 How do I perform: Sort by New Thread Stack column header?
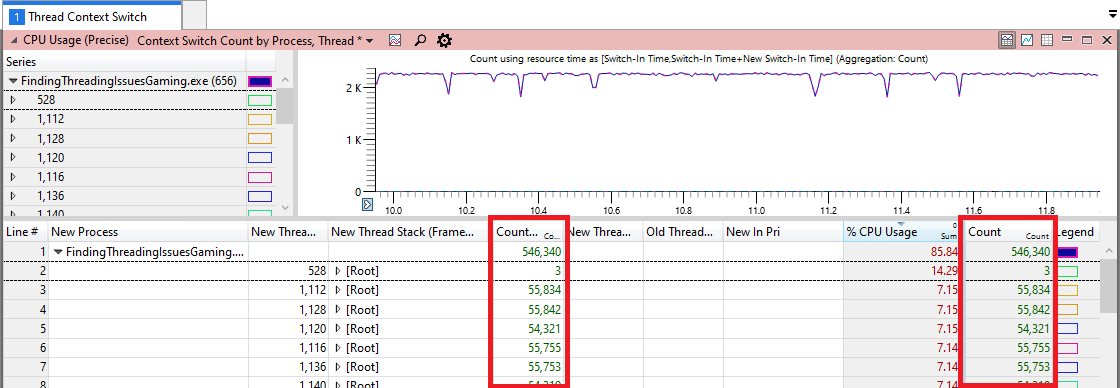coord(409,232)
